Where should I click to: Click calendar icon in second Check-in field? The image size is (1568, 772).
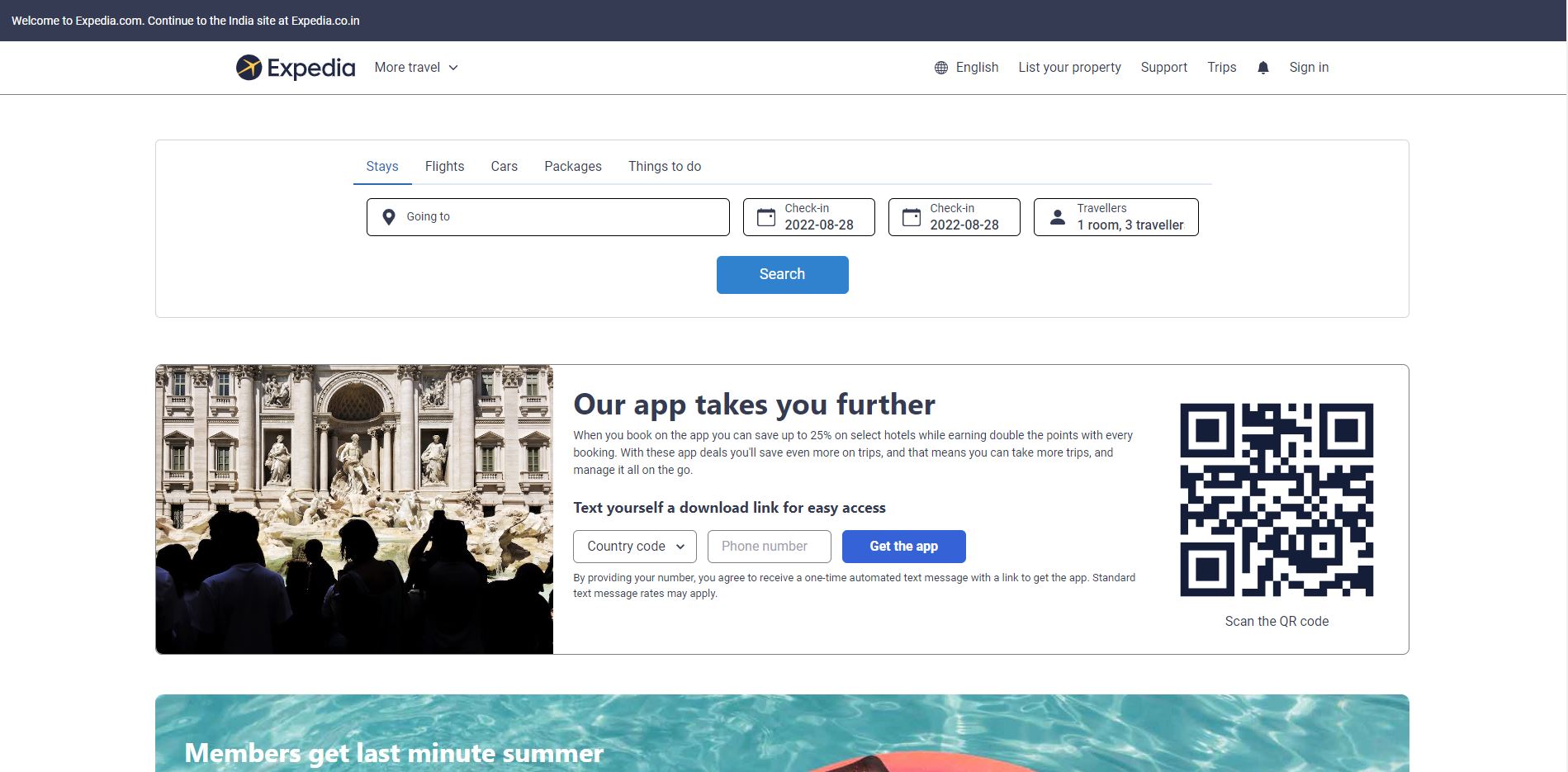pos(912,217)
